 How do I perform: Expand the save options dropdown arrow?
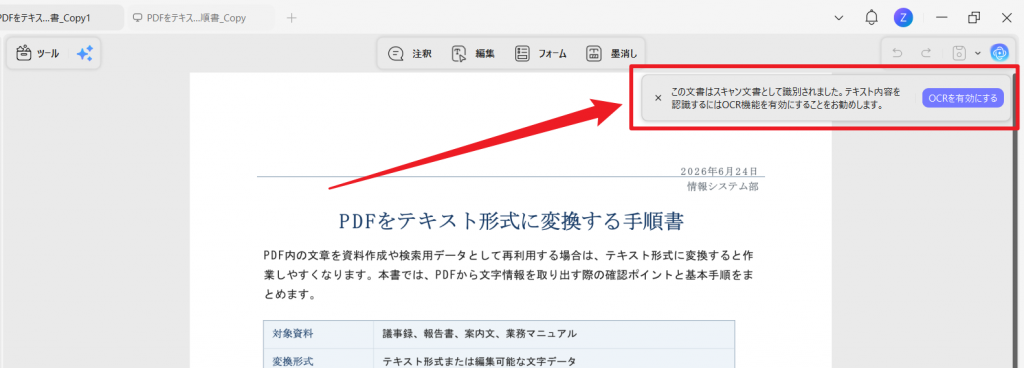coord(978,54)
